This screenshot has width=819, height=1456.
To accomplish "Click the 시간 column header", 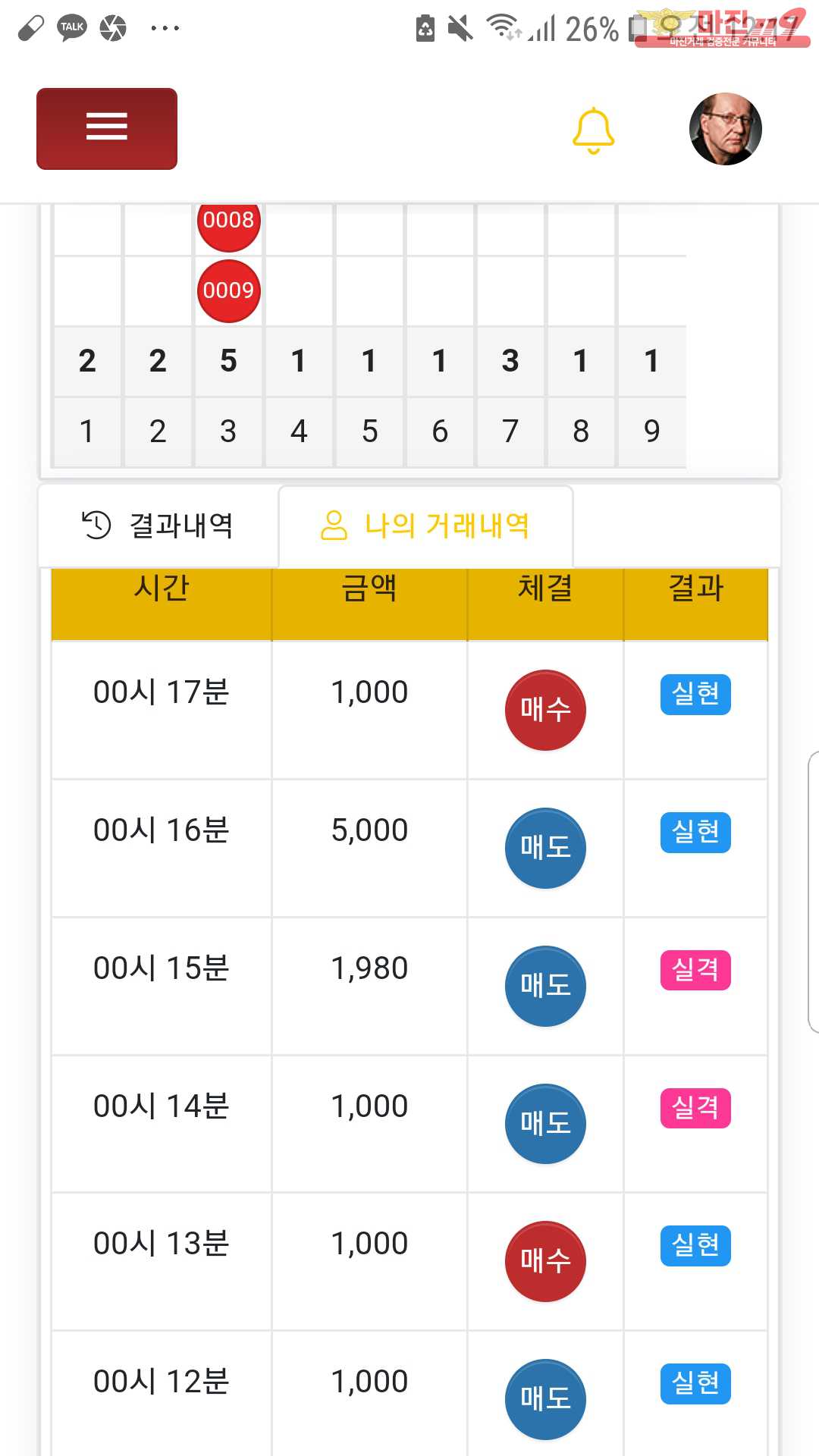I will click(162, 589).
